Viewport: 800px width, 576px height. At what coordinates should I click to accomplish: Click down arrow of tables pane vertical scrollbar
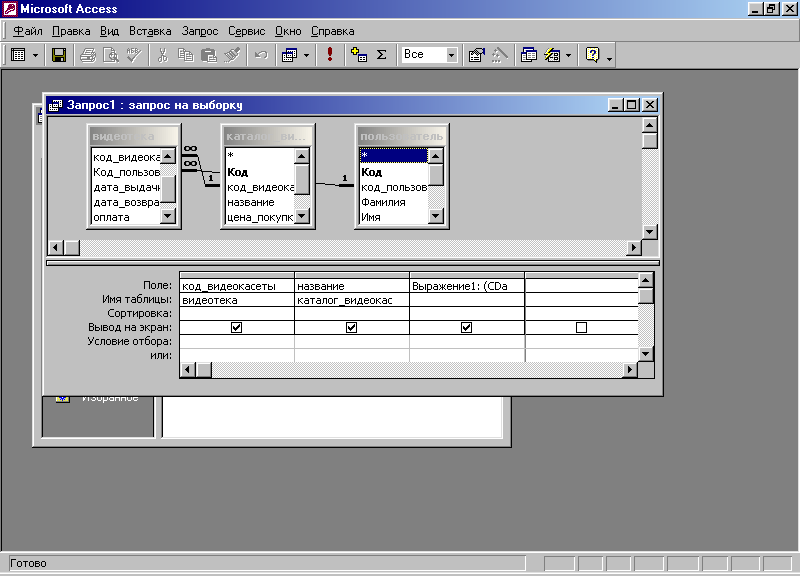pyautogui.click(x=649, y=232)
